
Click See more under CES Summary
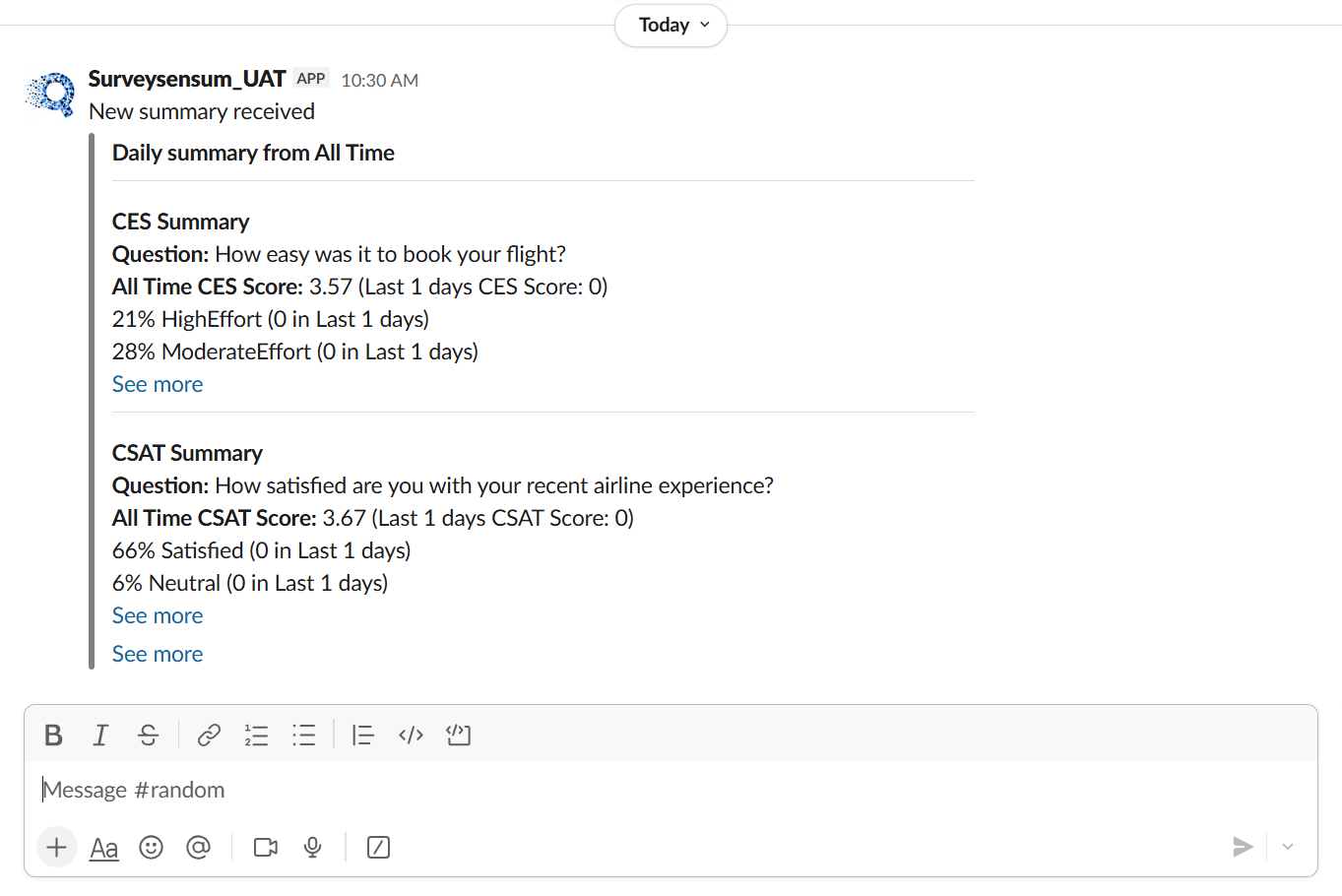[x=158, y=384]
